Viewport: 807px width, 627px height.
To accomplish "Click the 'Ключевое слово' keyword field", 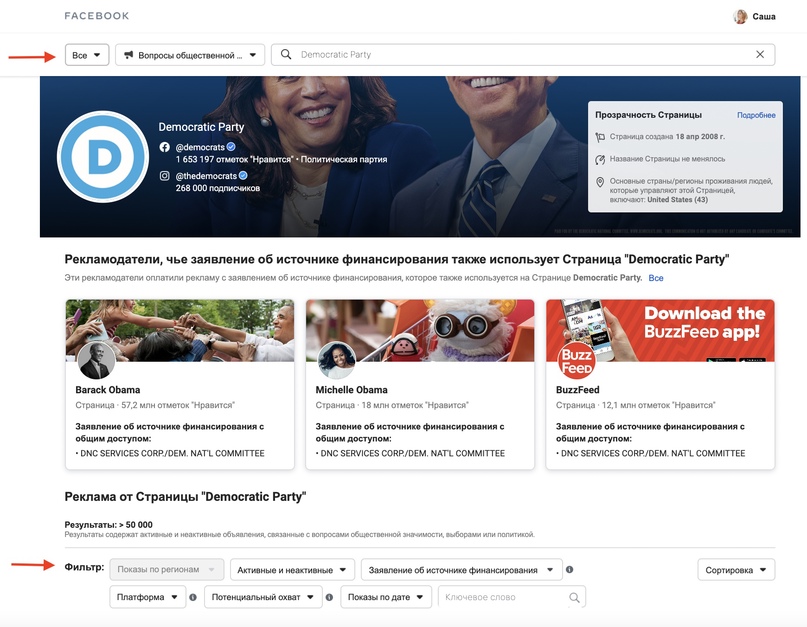I will pyautogui.click(x=512, y=597).
